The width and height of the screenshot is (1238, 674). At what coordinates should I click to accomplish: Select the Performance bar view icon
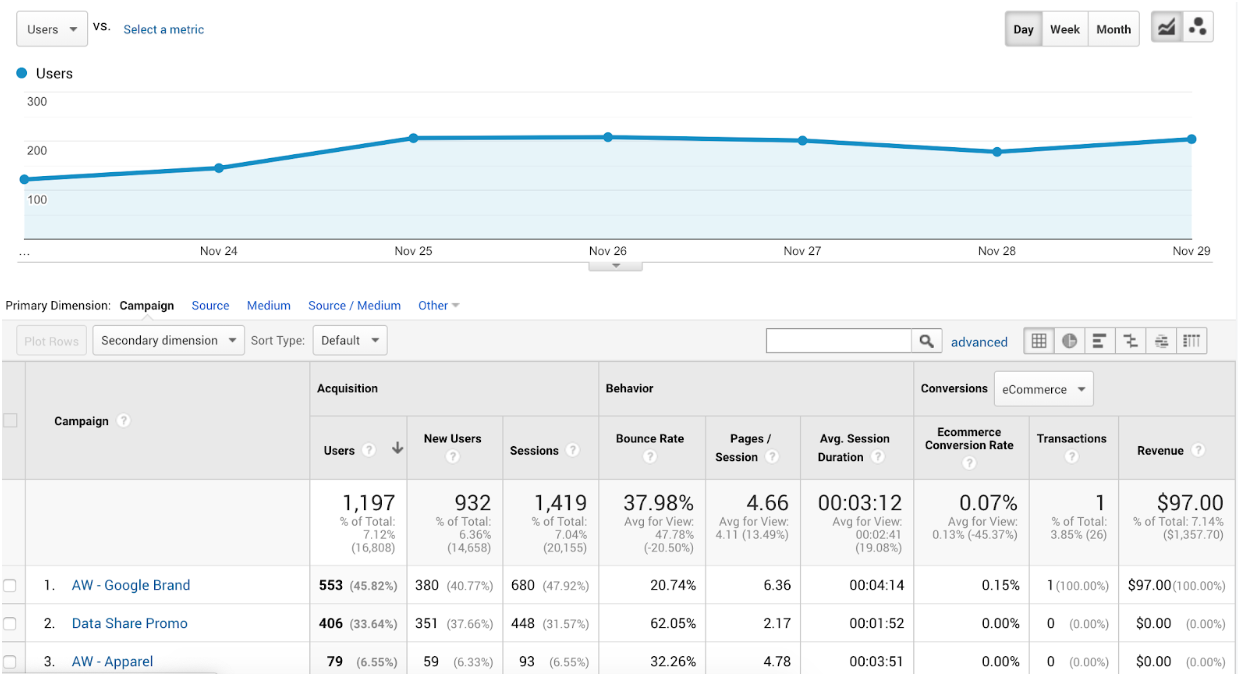click(1099, 341)
